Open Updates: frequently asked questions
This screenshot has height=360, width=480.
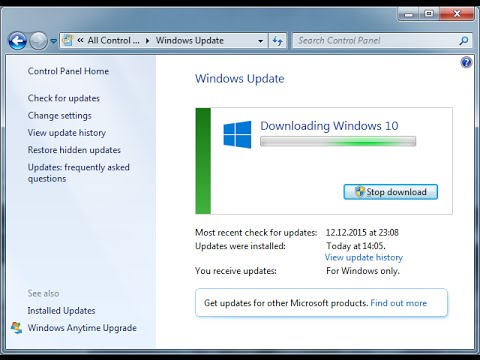(x=79, y=173)
